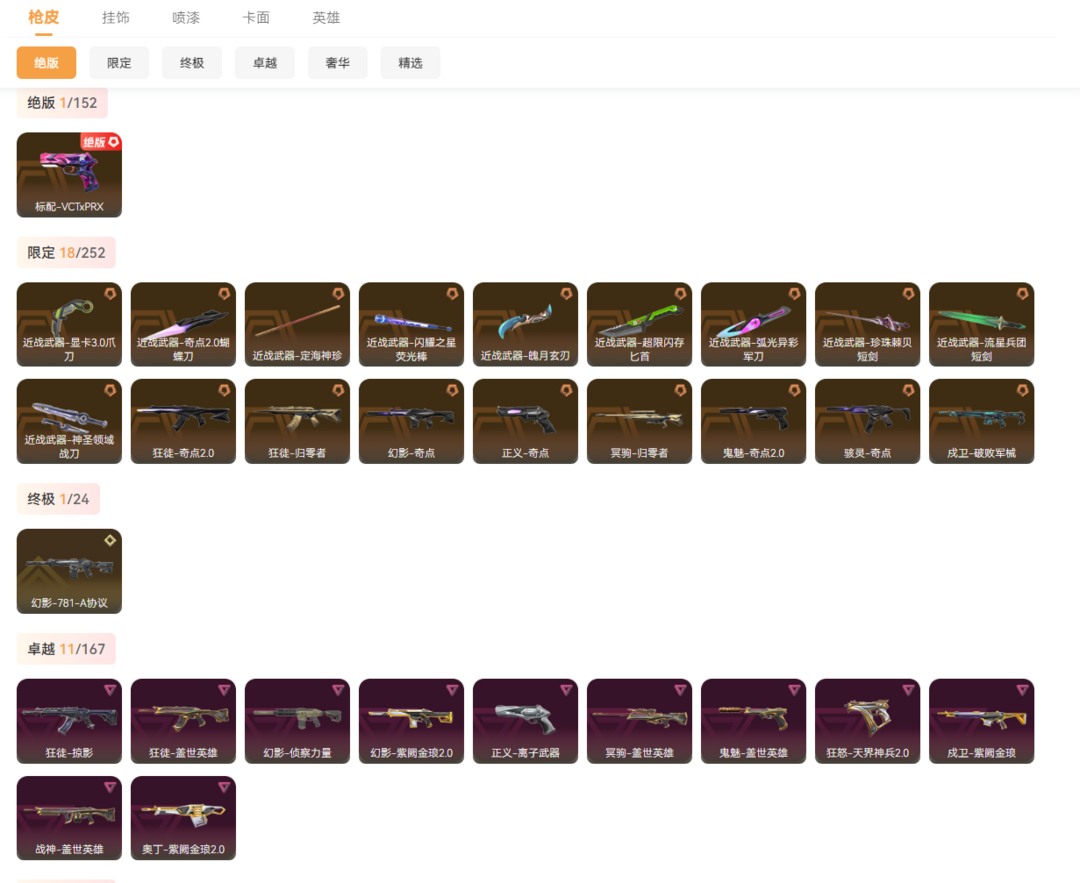The height and width of the screenshot is (883, 1080).
Task: Open the 标配-VCTxPRX skin card
Action: tap(69, 175)
